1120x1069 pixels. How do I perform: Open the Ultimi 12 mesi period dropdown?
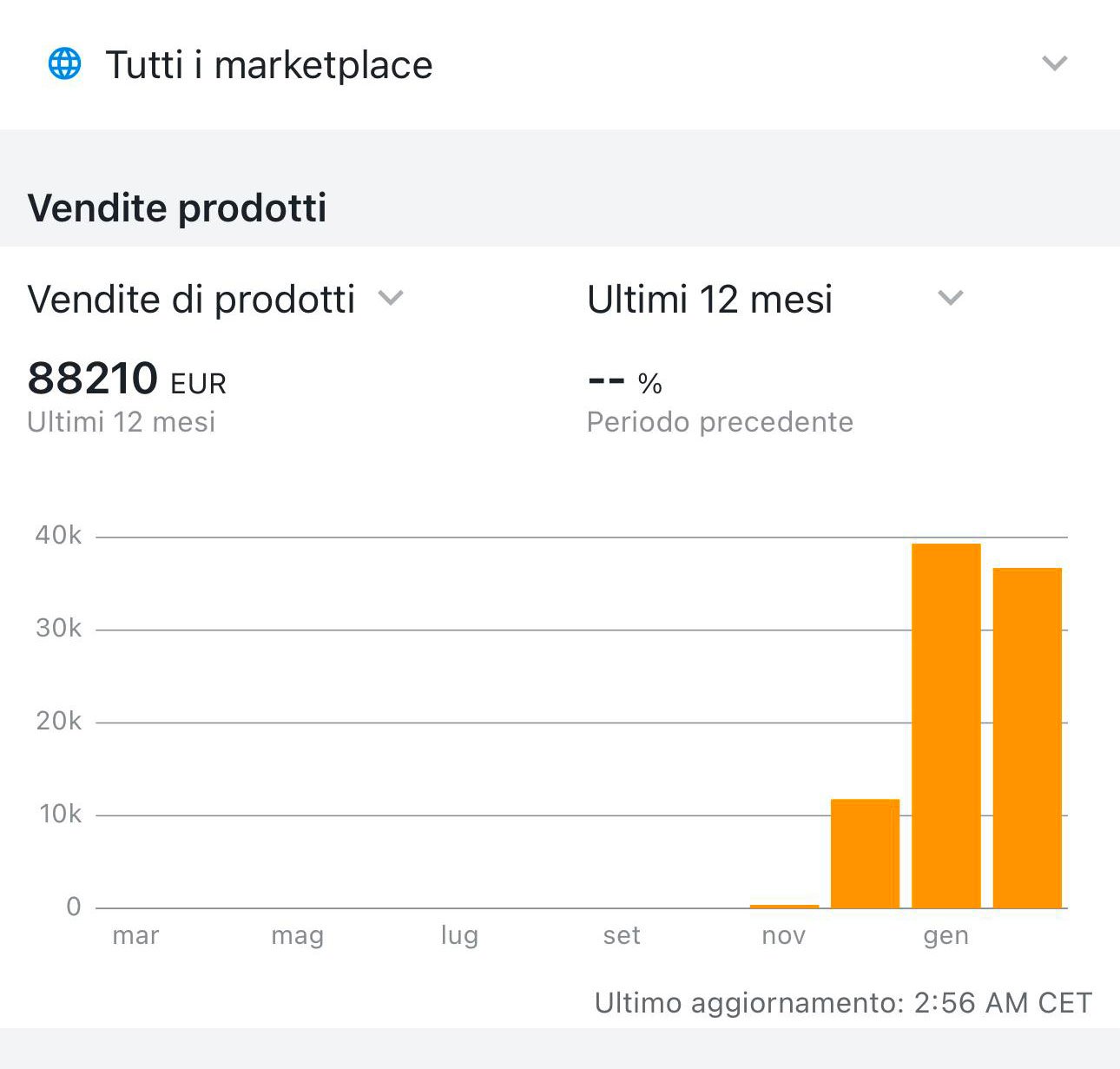tap(709, 300)
